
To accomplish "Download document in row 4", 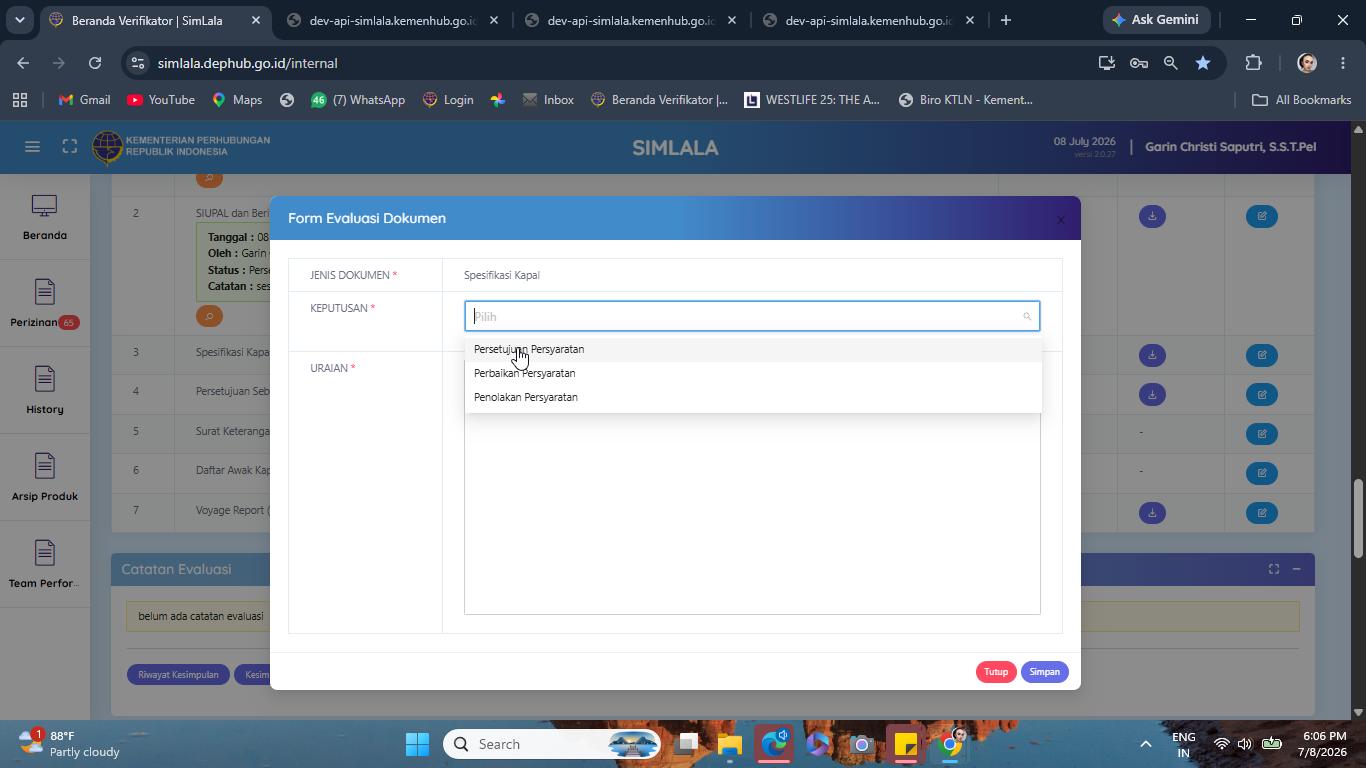I will click(x=1152, y=394).
